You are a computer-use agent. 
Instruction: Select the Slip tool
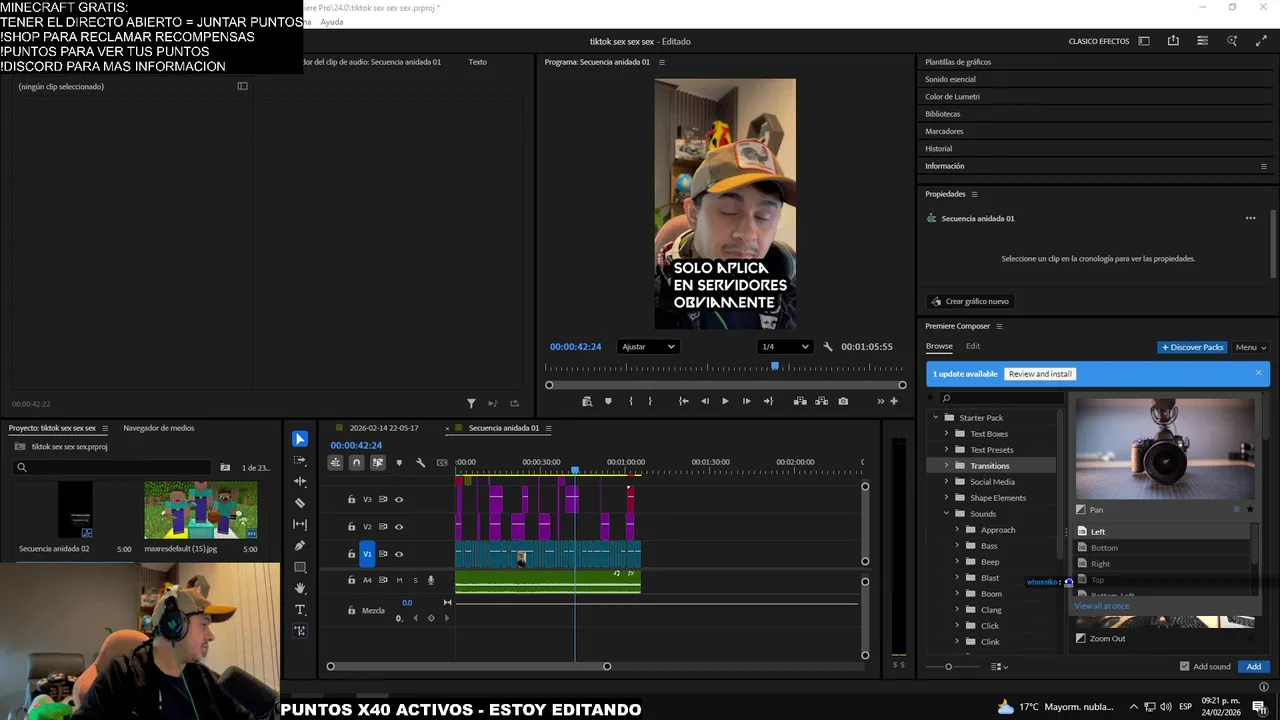click(x=300, y=524)
